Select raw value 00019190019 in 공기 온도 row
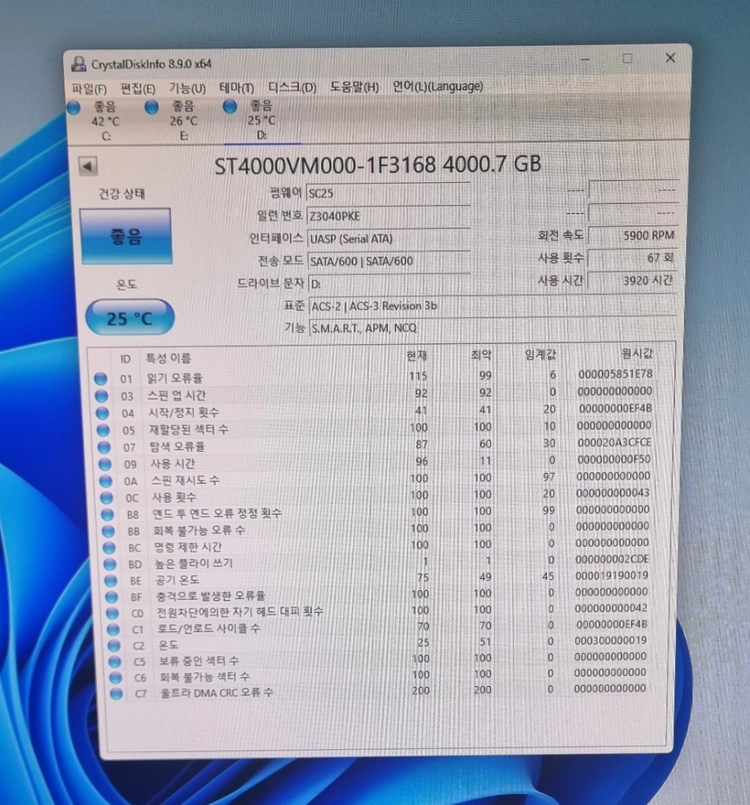The height and width of the screenshot is (805, 750). (611, 576)
